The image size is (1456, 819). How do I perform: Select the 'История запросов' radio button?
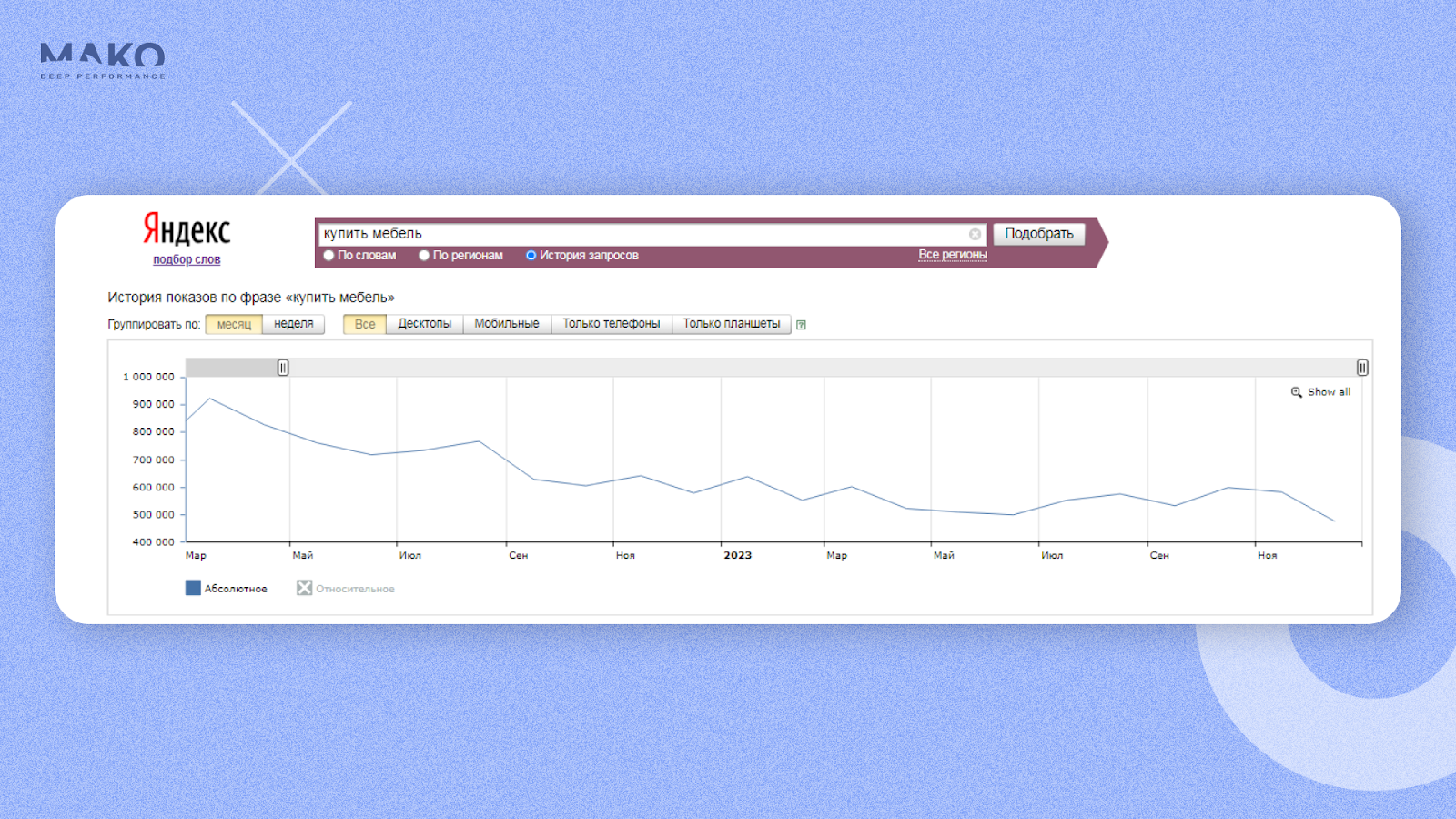coord(531,256)
